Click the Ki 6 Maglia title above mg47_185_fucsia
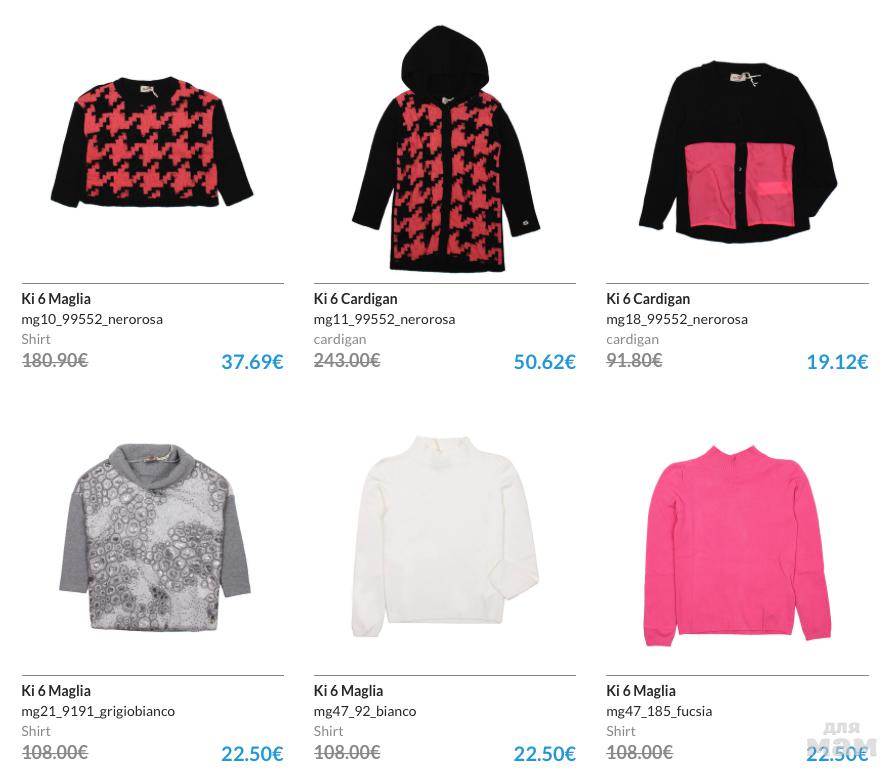This screenshot has width=892, height=771. (x=641, y=691)
